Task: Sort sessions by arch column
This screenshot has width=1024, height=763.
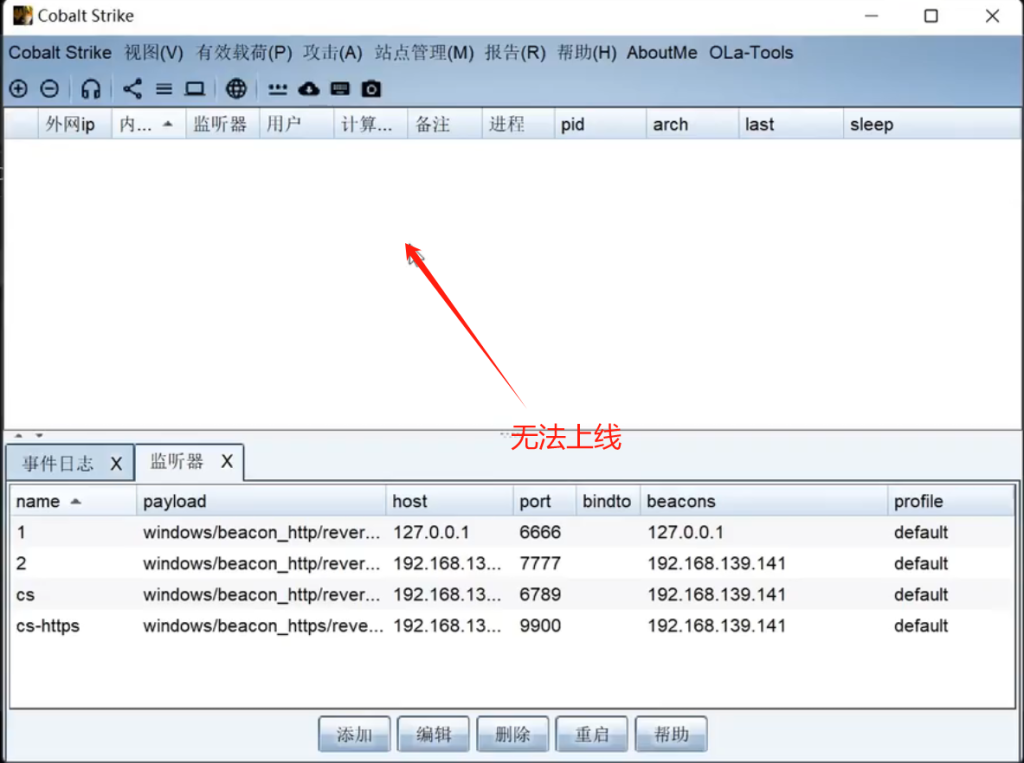Action: [693, 124]
